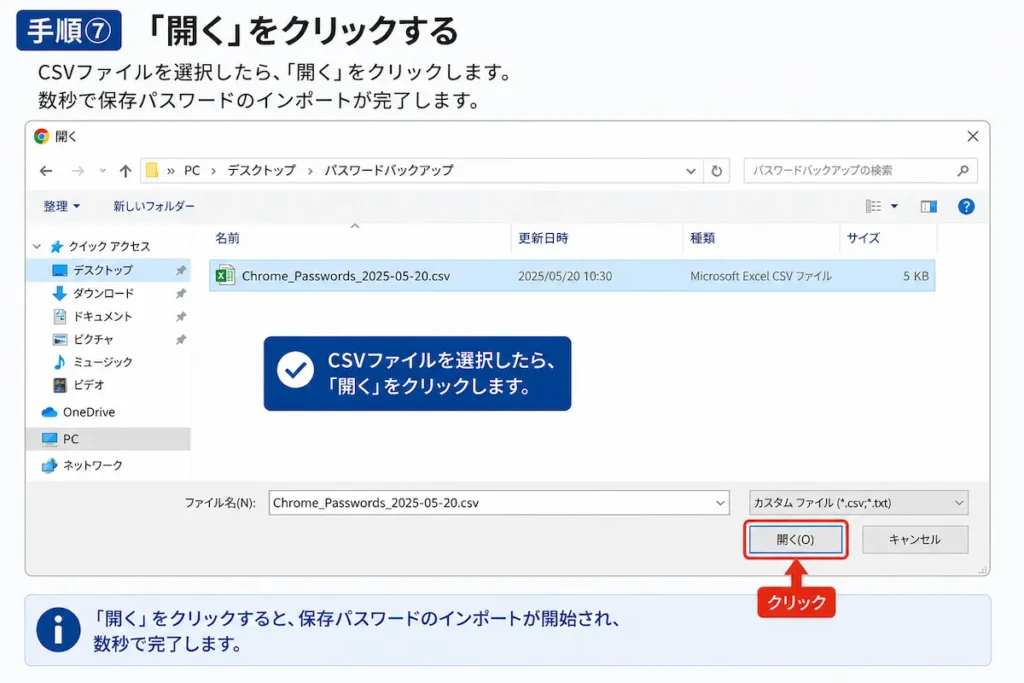
Task: Click the Excel CSV file icon
Action: click(x=225, y=276)
